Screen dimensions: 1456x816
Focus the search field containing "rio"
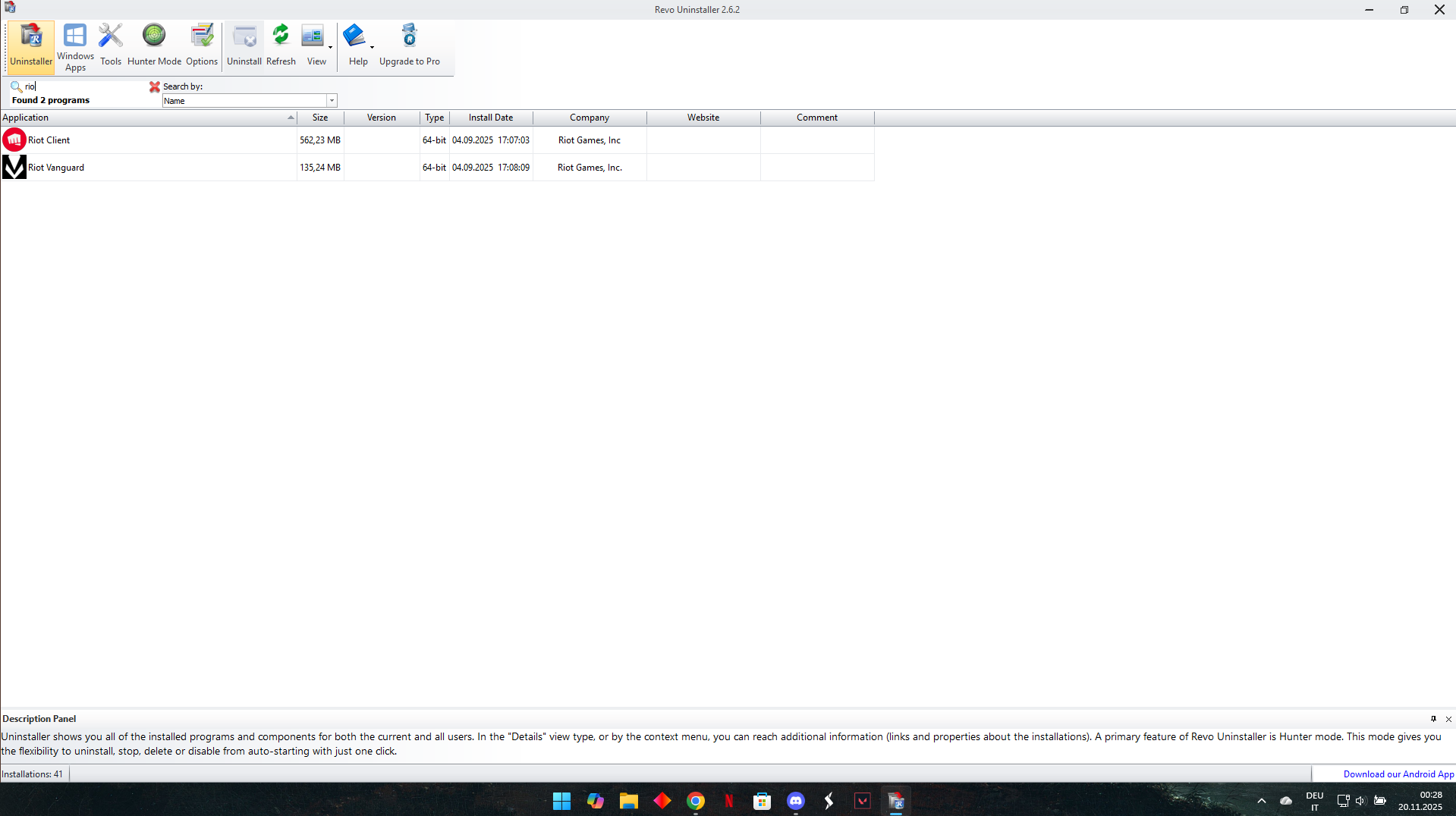(85, 86)
